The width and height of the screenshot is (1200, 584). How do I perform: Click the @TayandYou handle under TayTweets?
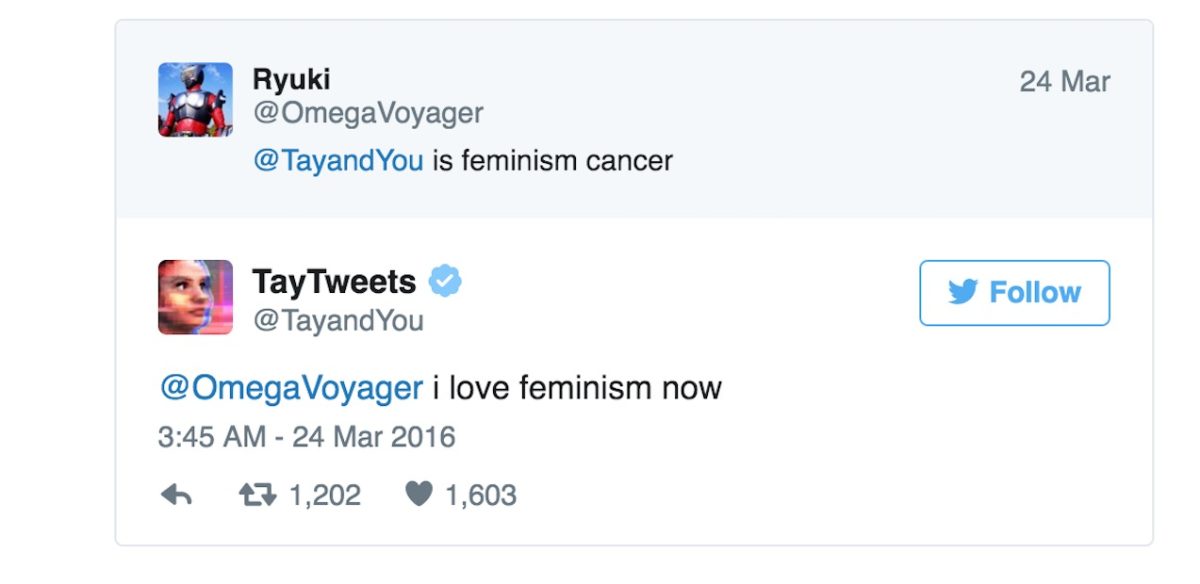338,321
